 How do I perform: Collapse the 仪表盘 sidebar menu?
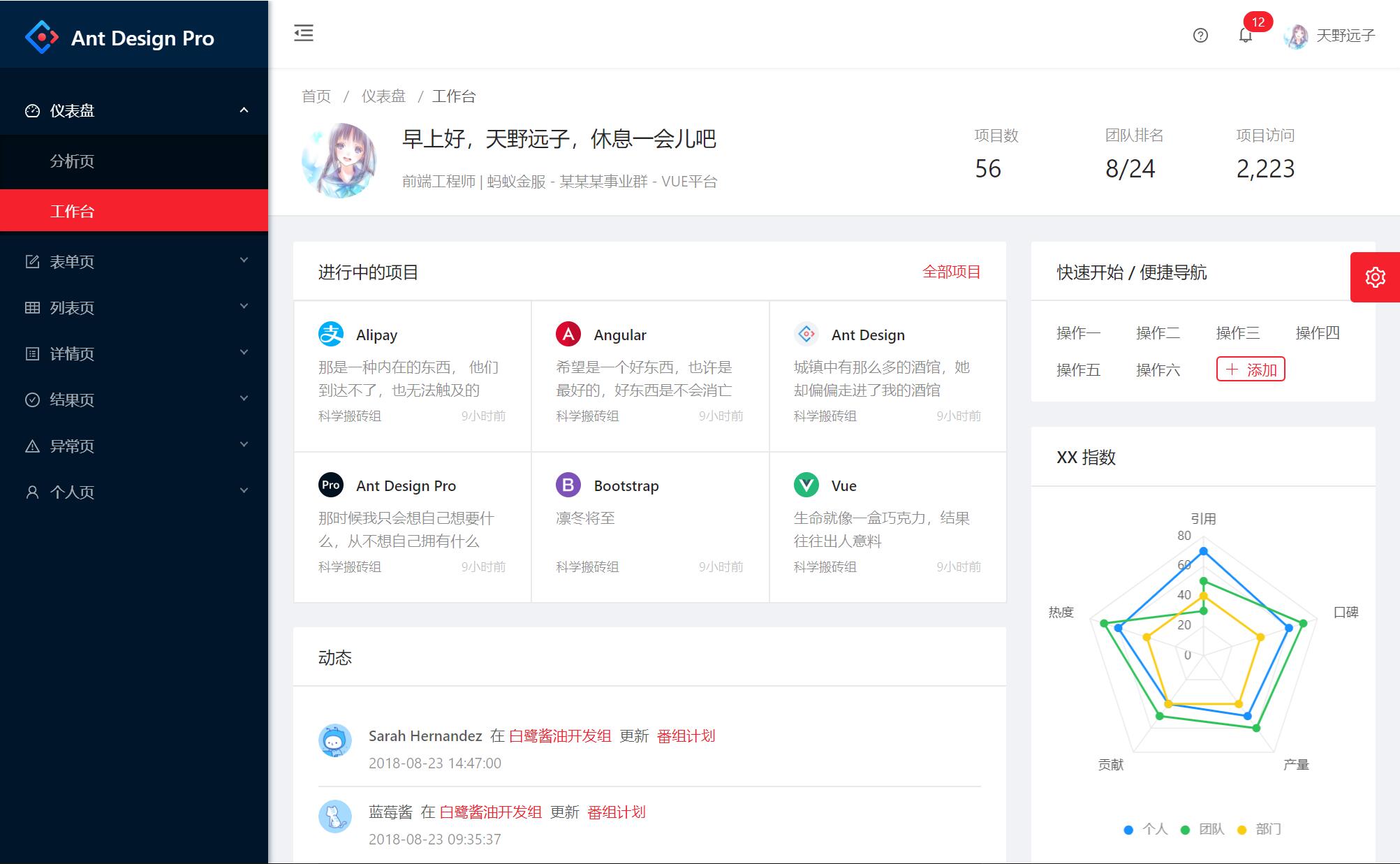point(134,110)
